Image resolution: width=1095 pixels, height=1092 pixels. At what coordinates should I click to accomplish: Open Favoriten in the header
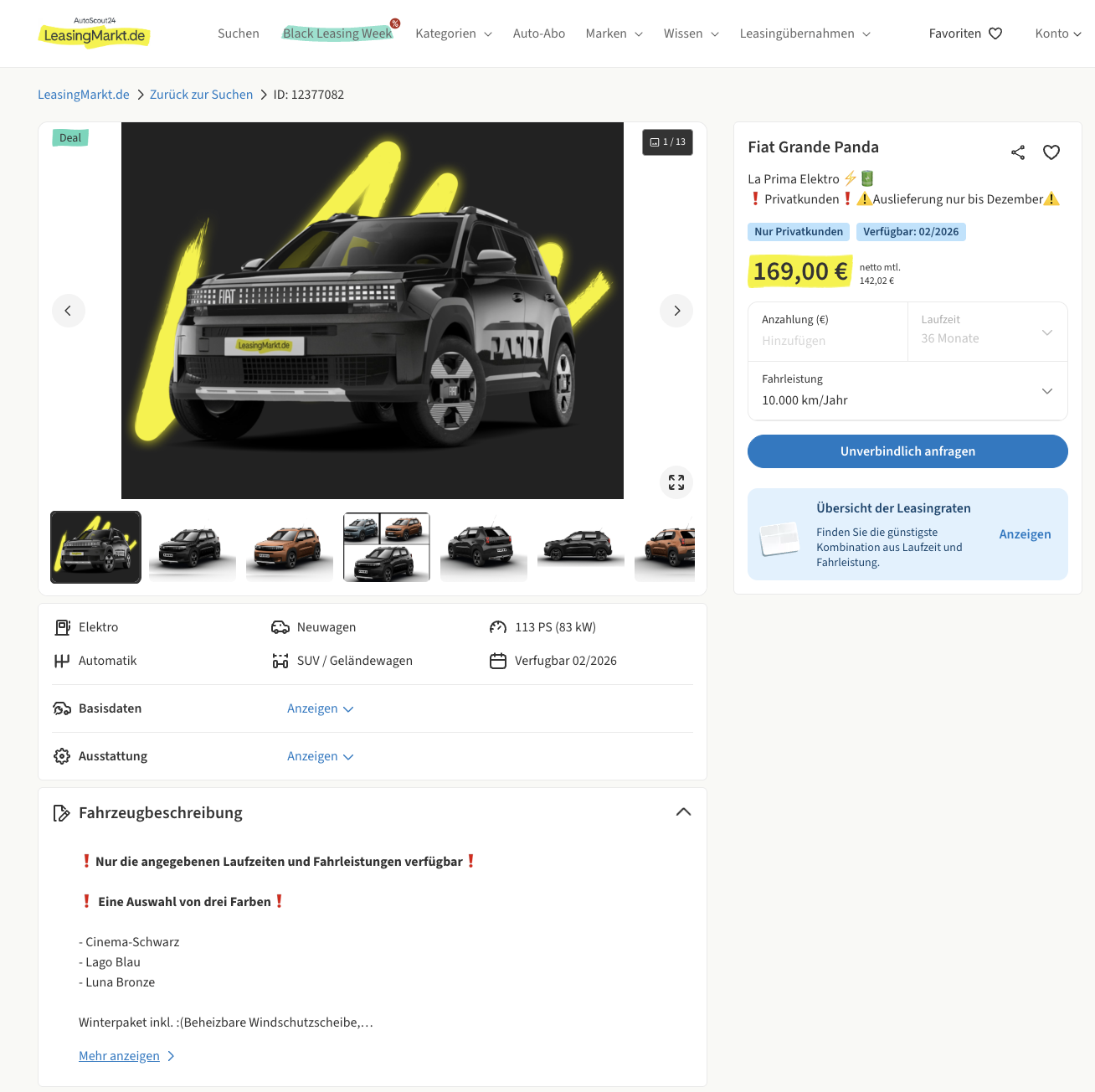click(965, 33)
